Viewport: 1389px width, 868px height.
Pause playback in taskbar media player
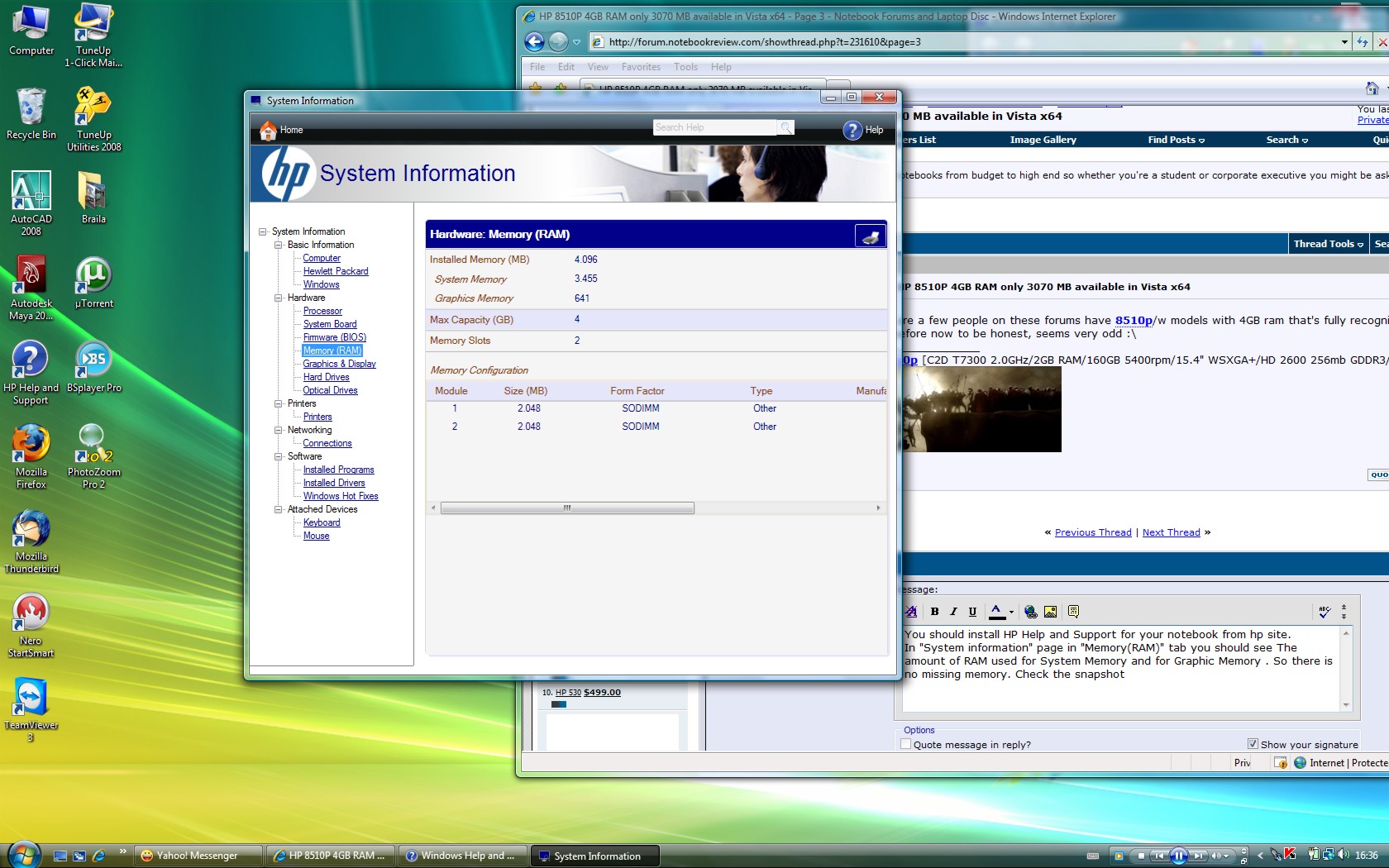click(x=1178, y=856)
